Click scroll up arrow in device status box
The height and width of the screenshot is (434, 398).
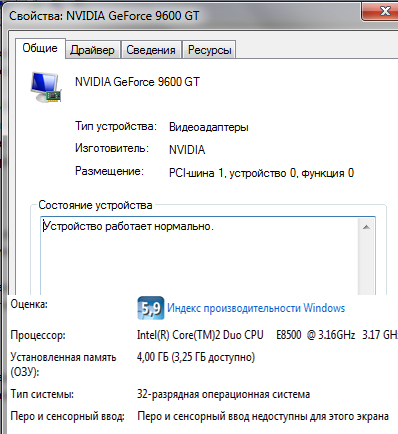366,227
